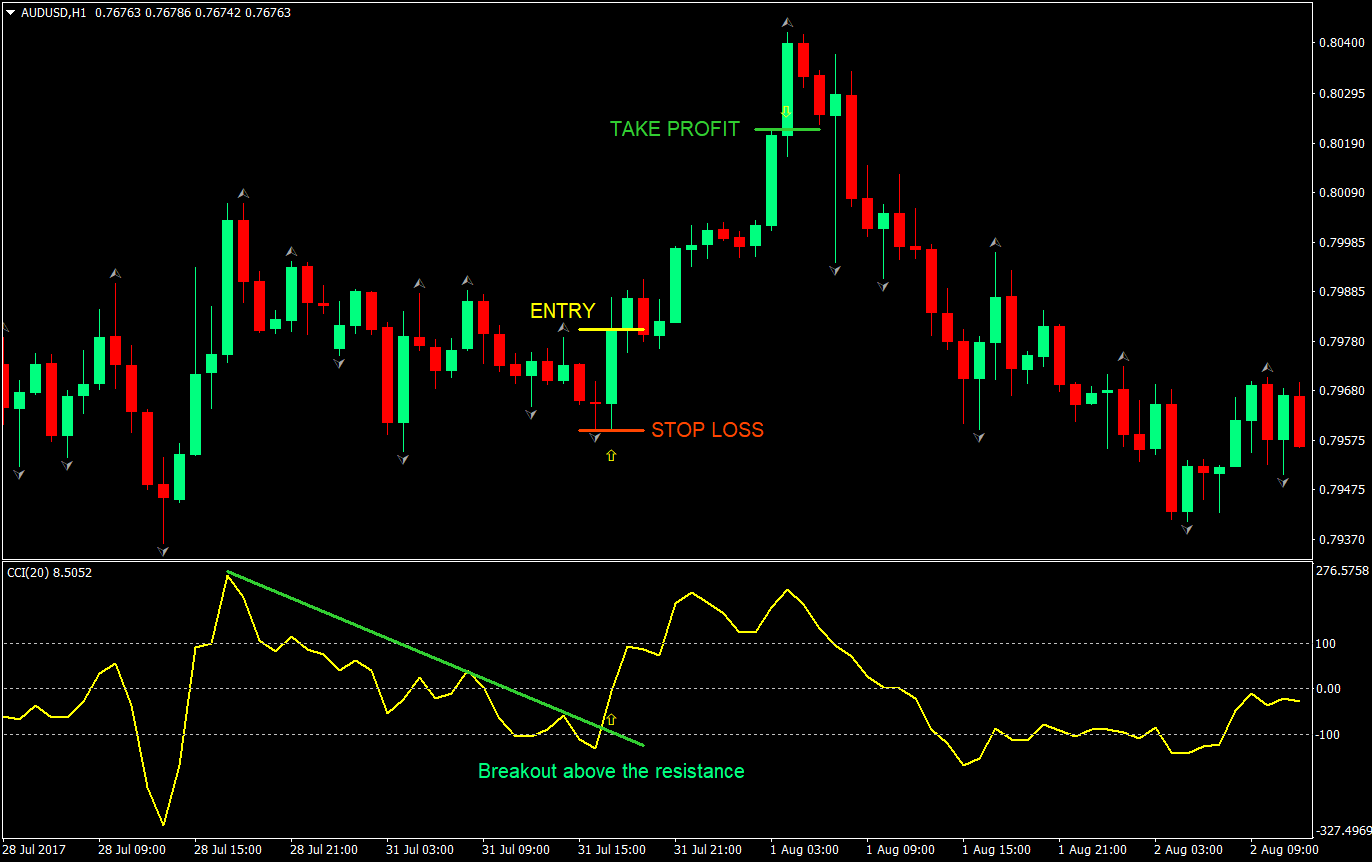Click the fractal arrow below the lowest 28 Jul wick
1372x862 pixels.
[x=162, y=550]
